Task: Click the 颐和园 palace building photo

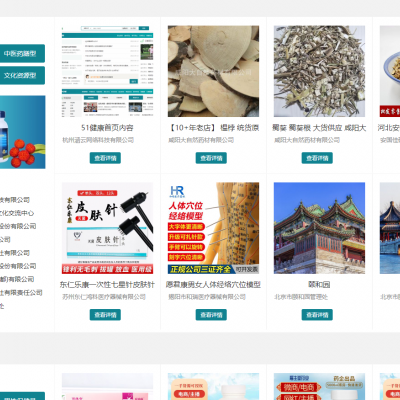Action: click(319, 228)
